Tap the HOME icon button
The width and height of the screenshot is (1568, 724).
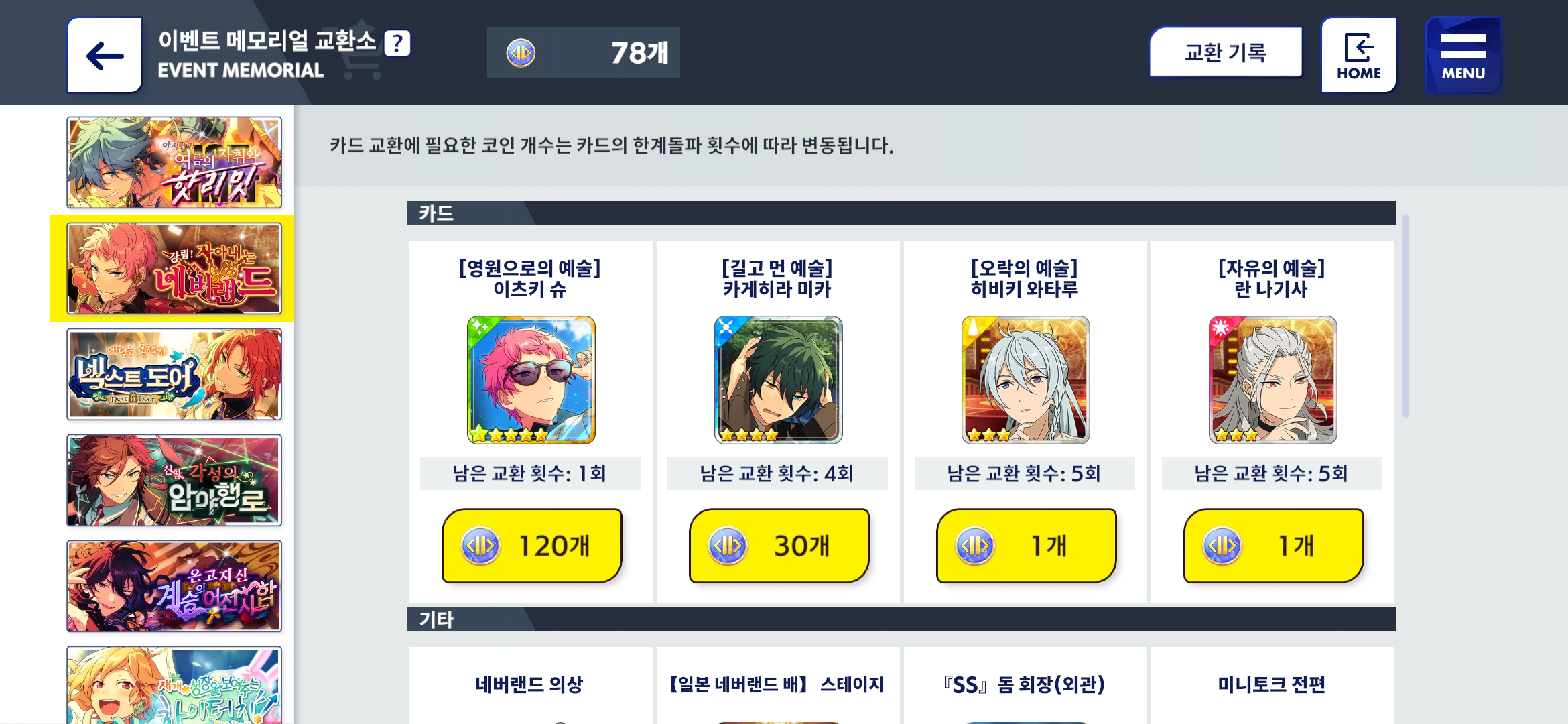pos(1358,55)
